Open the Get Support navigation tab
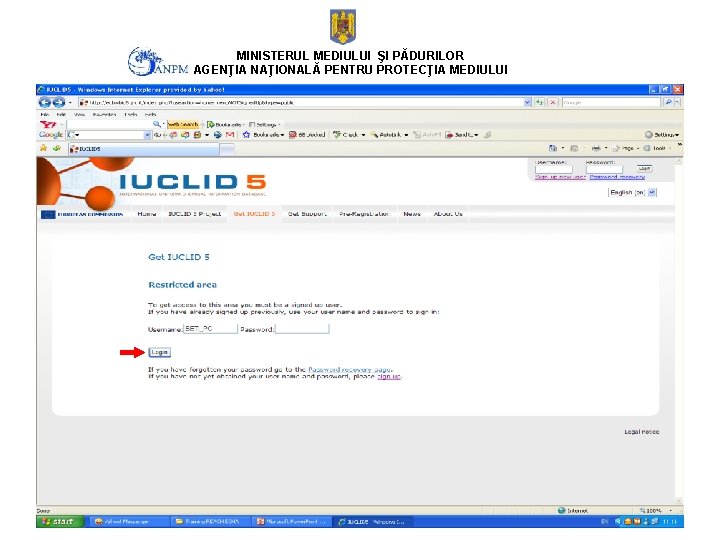 point(307,214)
